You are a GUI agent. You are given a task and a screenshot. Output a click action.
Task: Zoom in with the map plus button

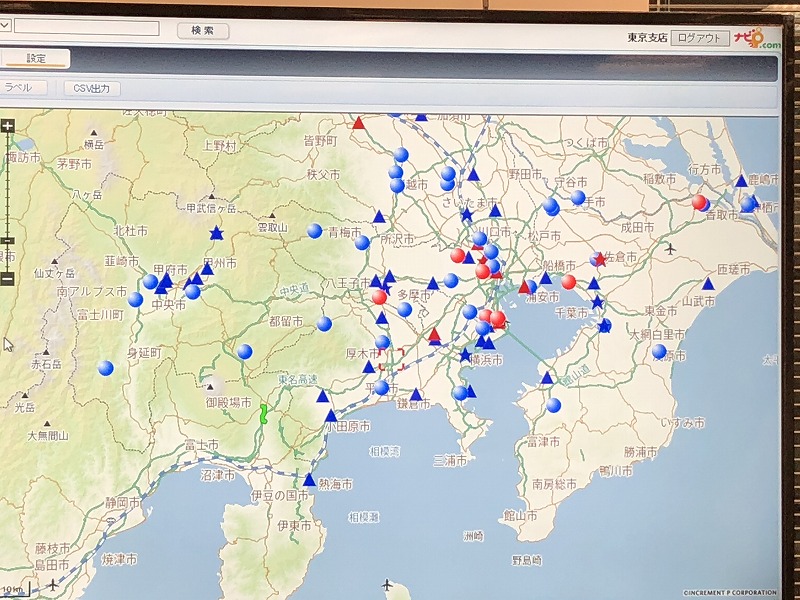tap(7, 126)
